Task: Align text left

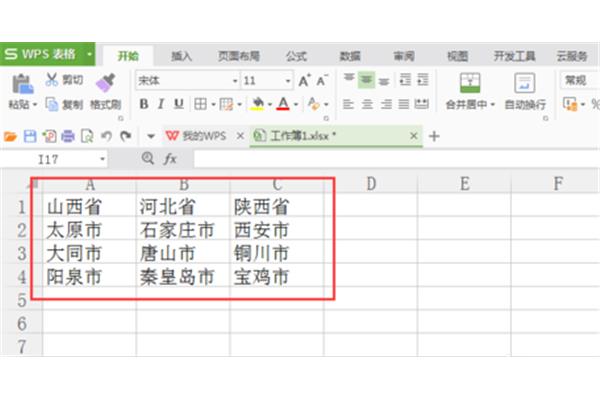Action: [348, 104]
